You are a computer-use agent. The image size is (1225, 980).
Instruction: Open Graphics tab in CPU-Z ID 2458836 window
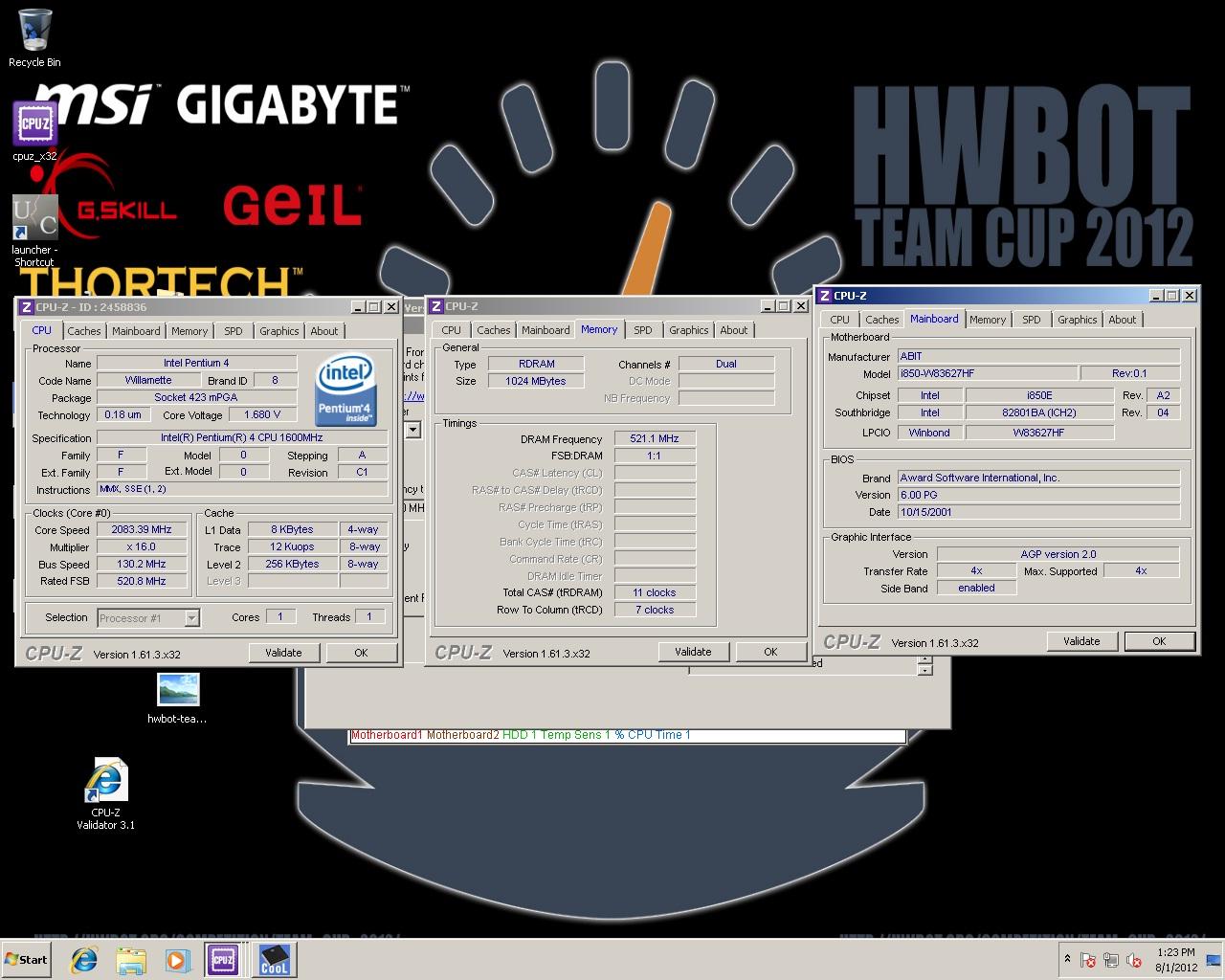tap(279, 331)
